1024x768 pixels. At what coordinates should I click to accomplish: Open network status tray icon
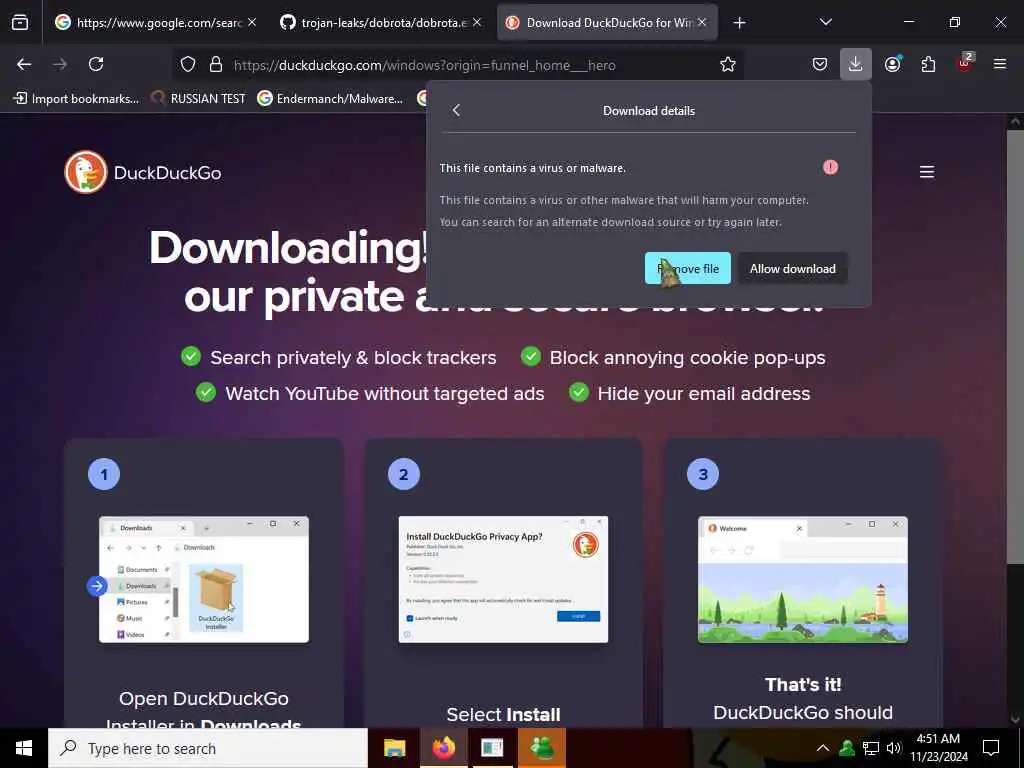[x=871, y=748]
